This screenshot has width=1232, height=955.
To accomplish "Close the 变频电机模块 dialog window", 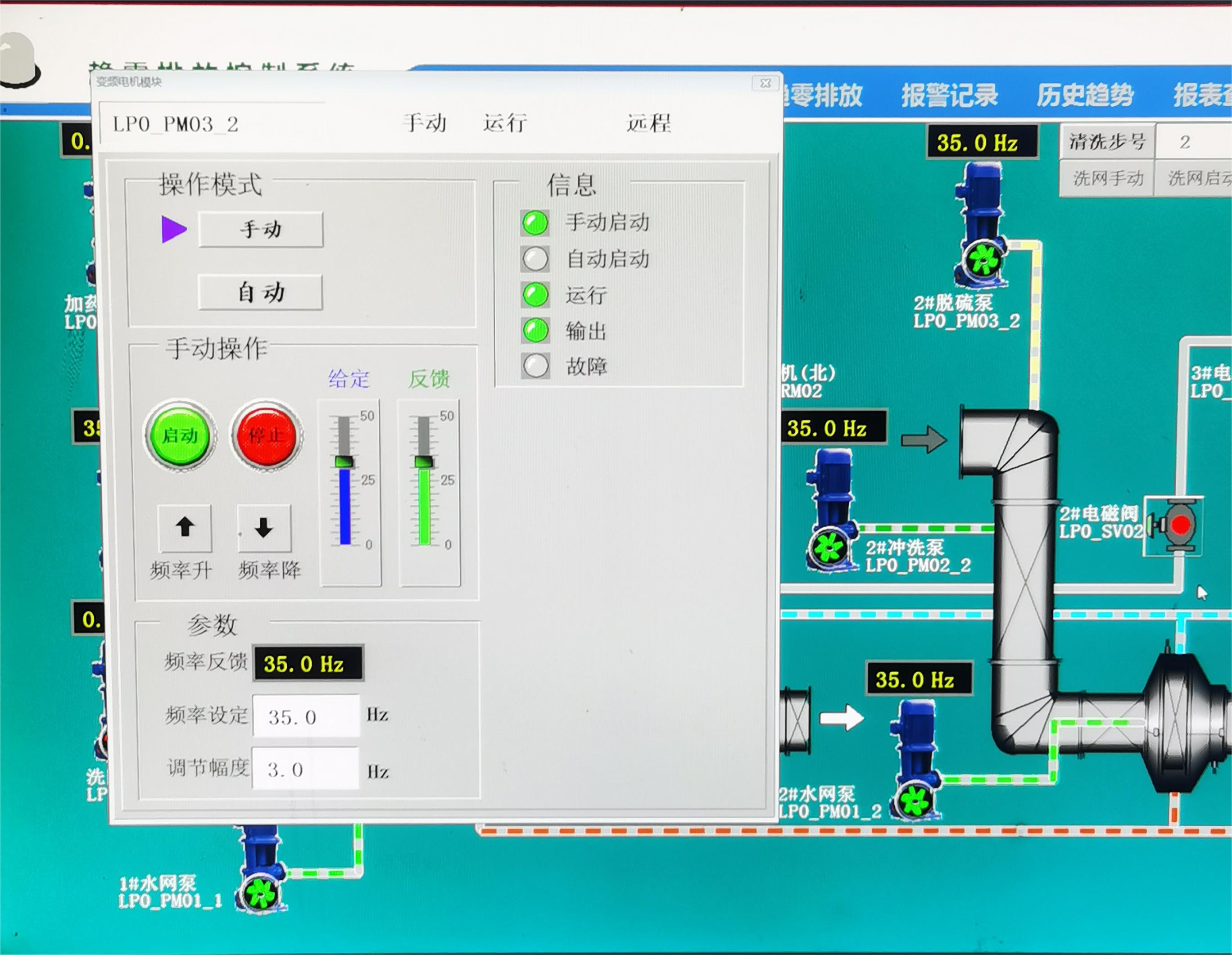I will click(765, 83).
